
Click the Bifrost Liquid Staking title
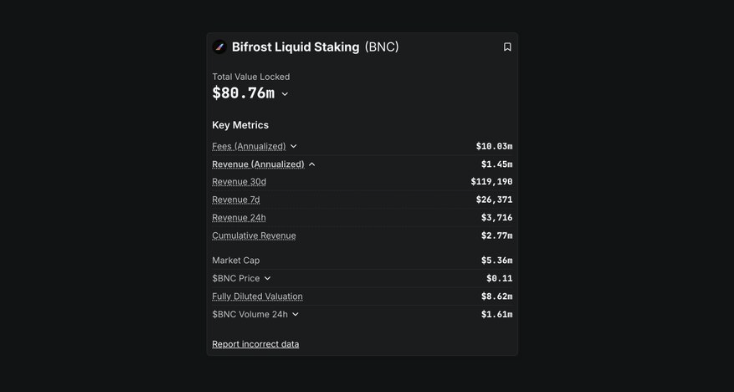(x=296, y=47)
